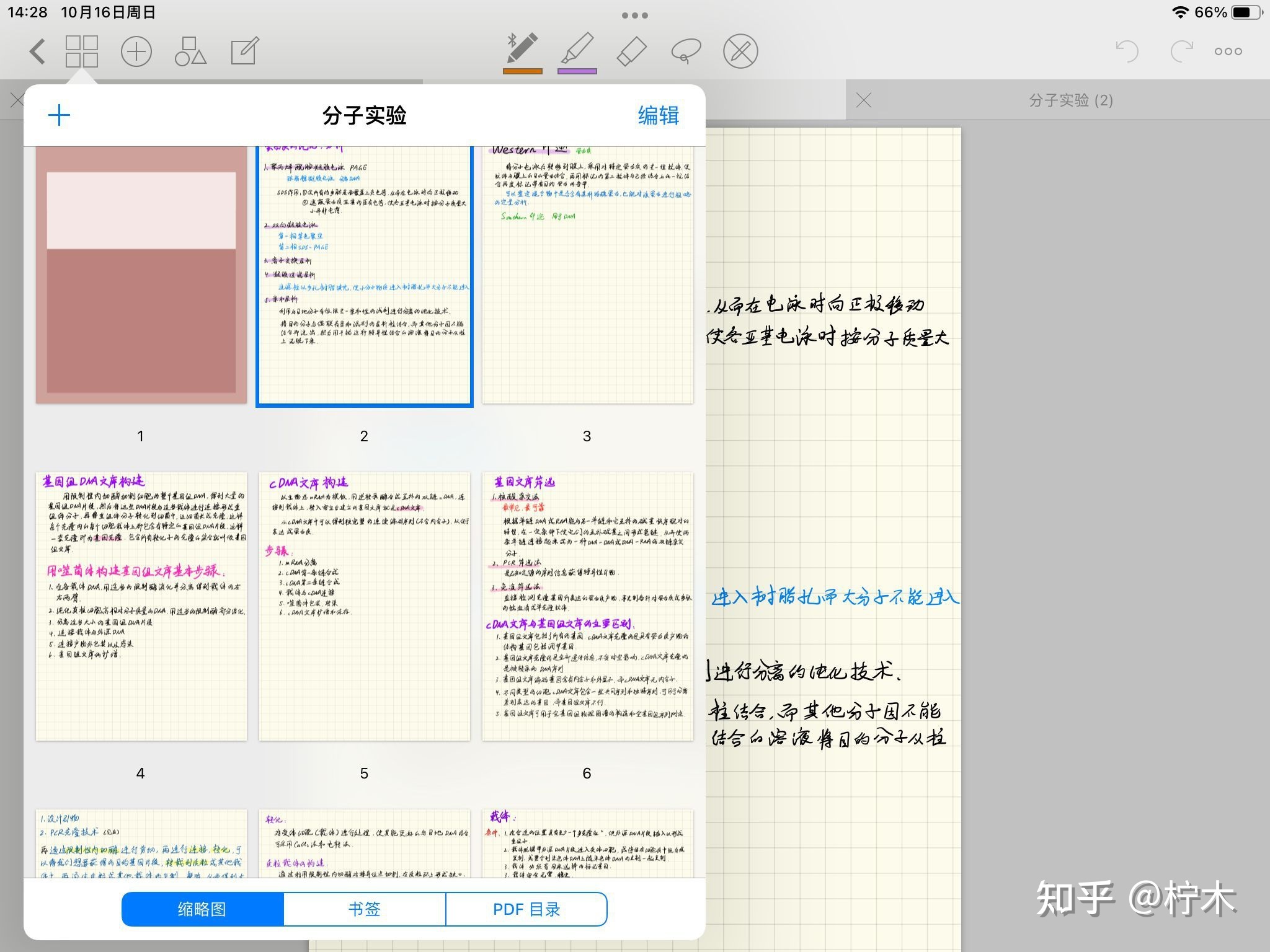Open the thumbnail grid view icon
1270x952 pixels.
[82, 51]
